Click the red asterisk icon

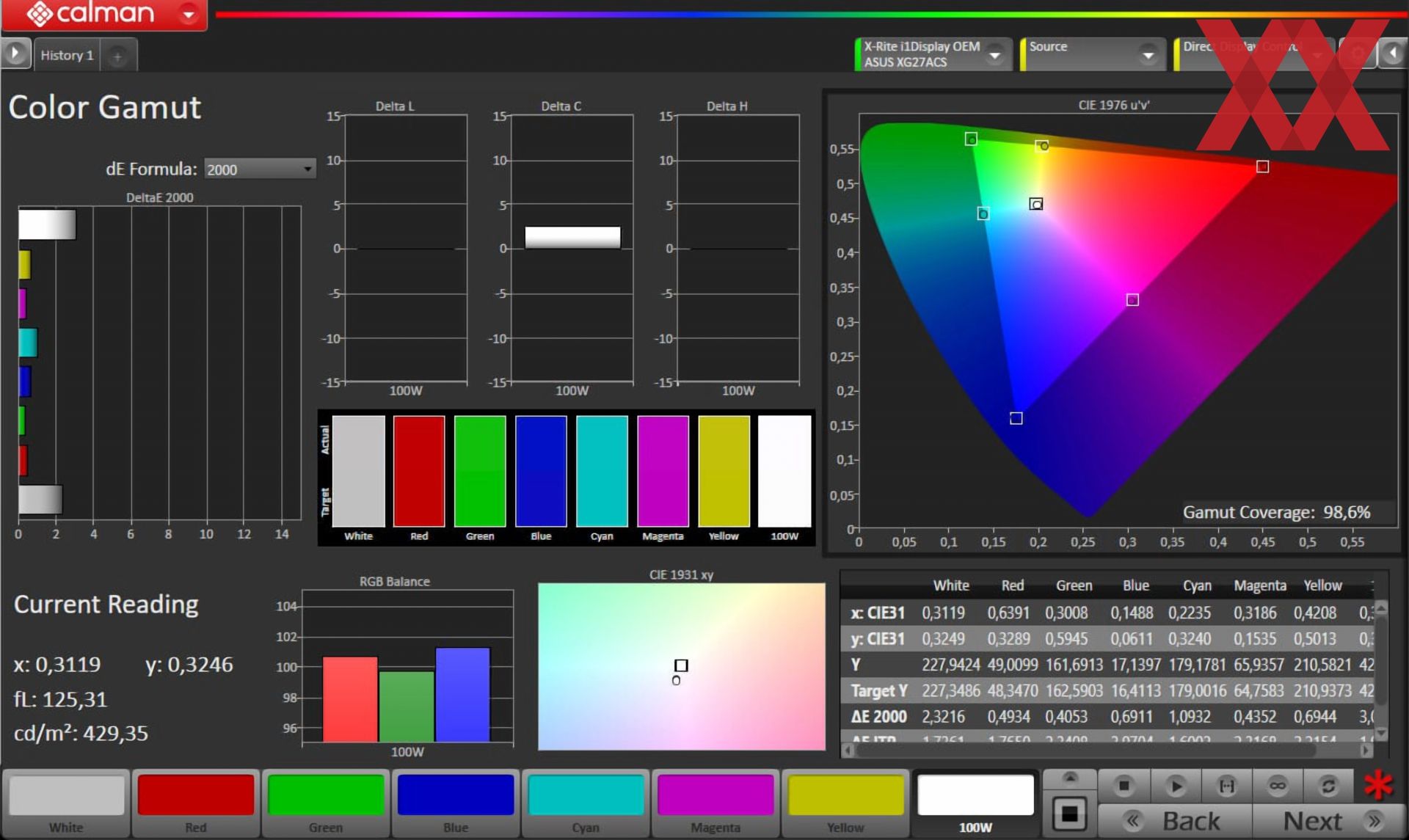point(1378,785)
